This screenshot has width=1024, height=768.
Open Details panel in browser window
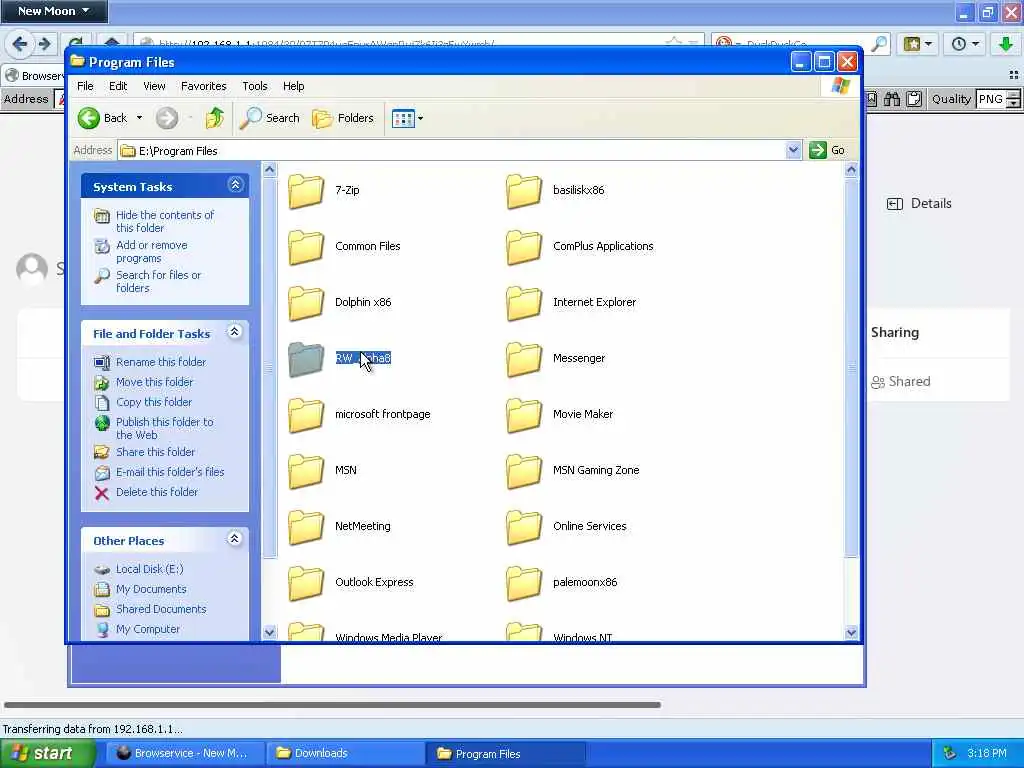click(x=919, y=204)
